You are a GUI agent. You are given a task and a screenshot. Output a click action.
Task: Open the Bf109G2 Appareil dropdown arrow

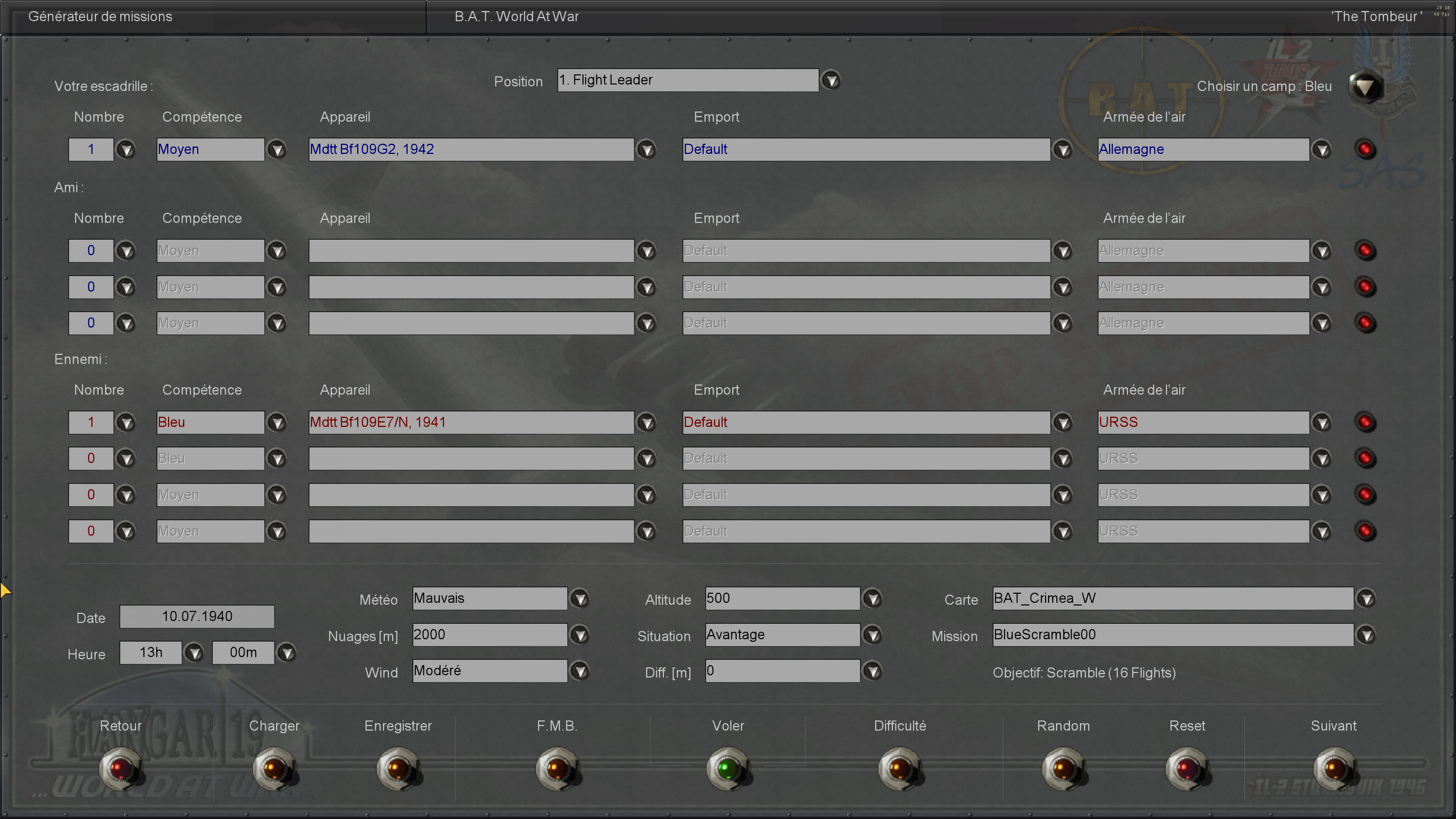point(646,150)
